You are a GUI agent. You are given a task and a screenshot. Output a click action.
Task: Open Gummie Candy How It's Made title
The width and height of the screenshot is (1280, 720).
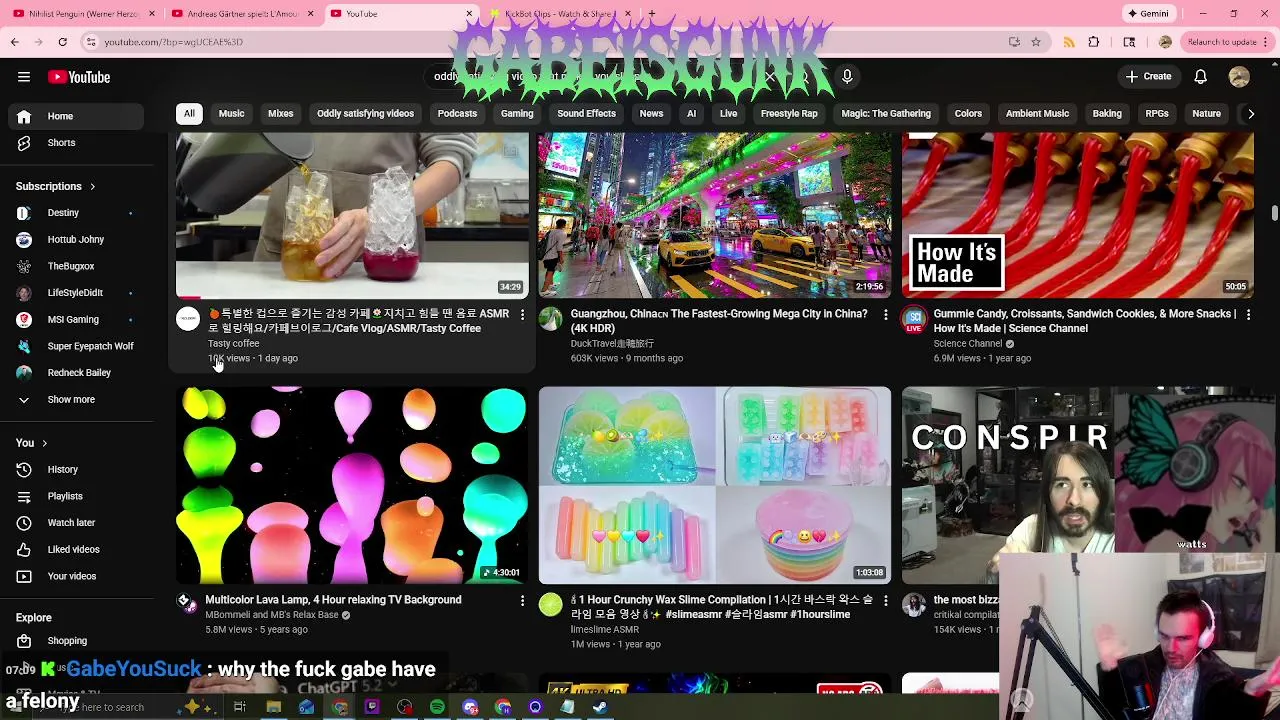tap(1085, 321)
